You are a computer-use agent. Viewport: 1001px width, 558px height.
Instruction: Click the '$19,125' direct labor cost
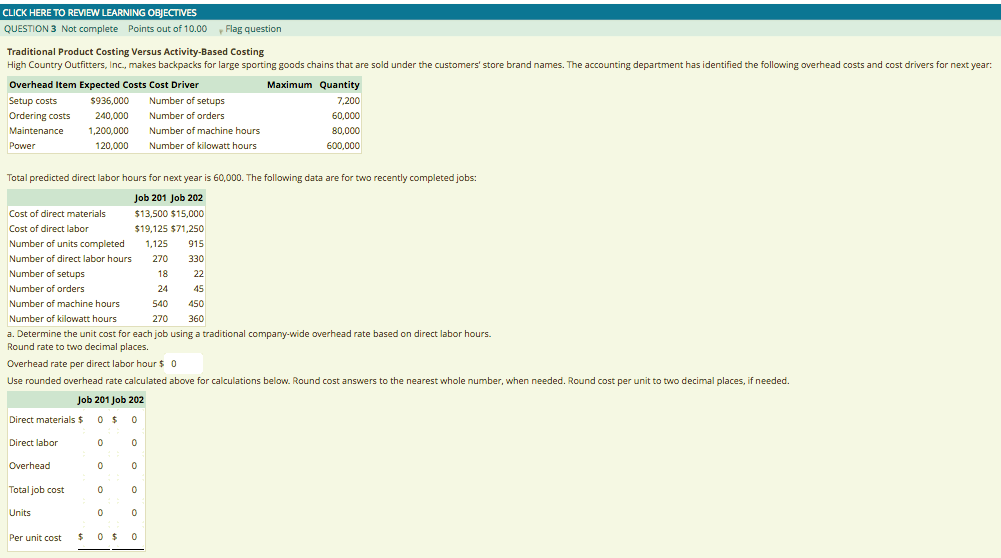pos(151,229)
